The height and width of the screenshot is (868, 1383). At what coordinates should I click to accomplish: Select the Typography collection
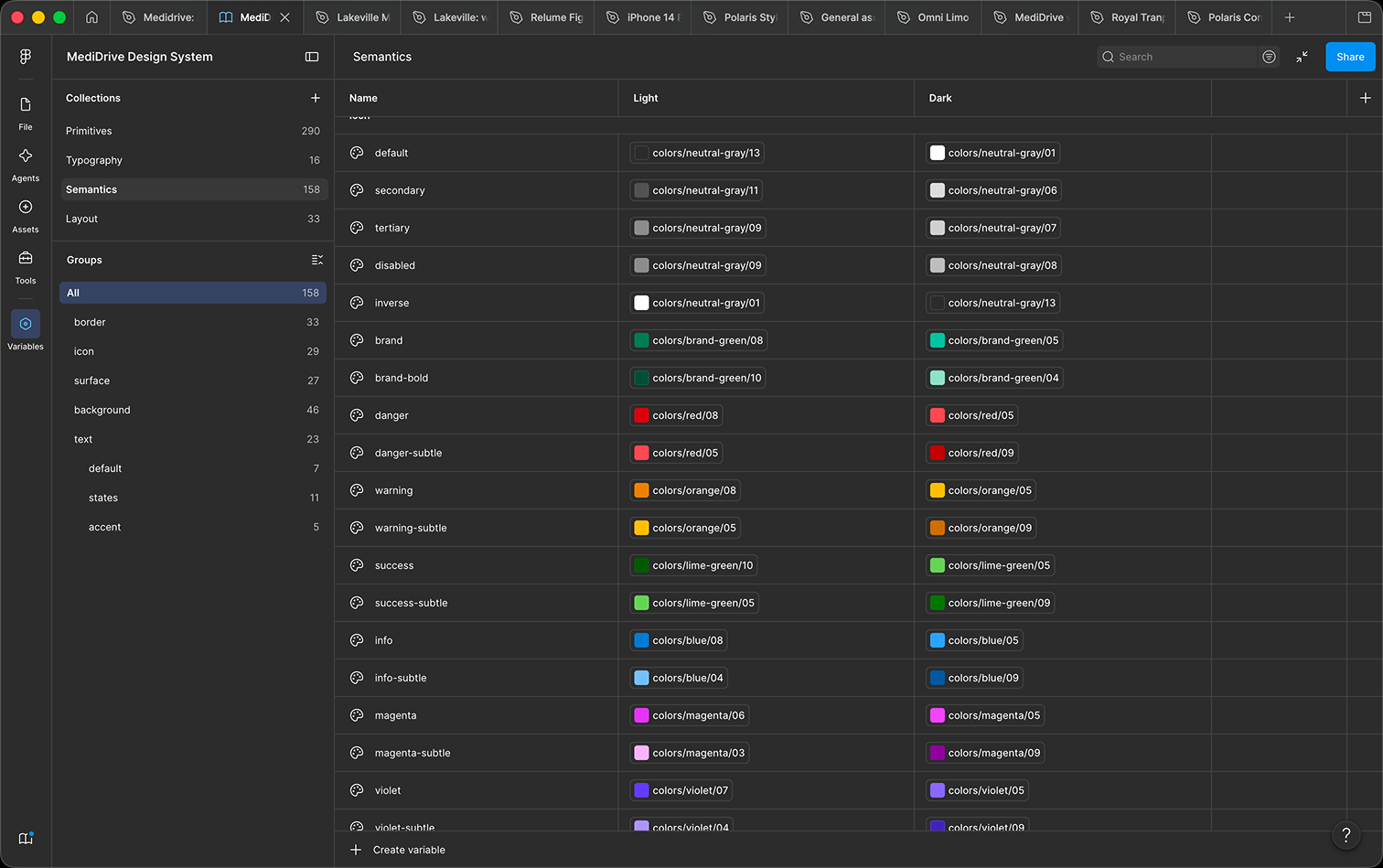[x=193, y=160]
